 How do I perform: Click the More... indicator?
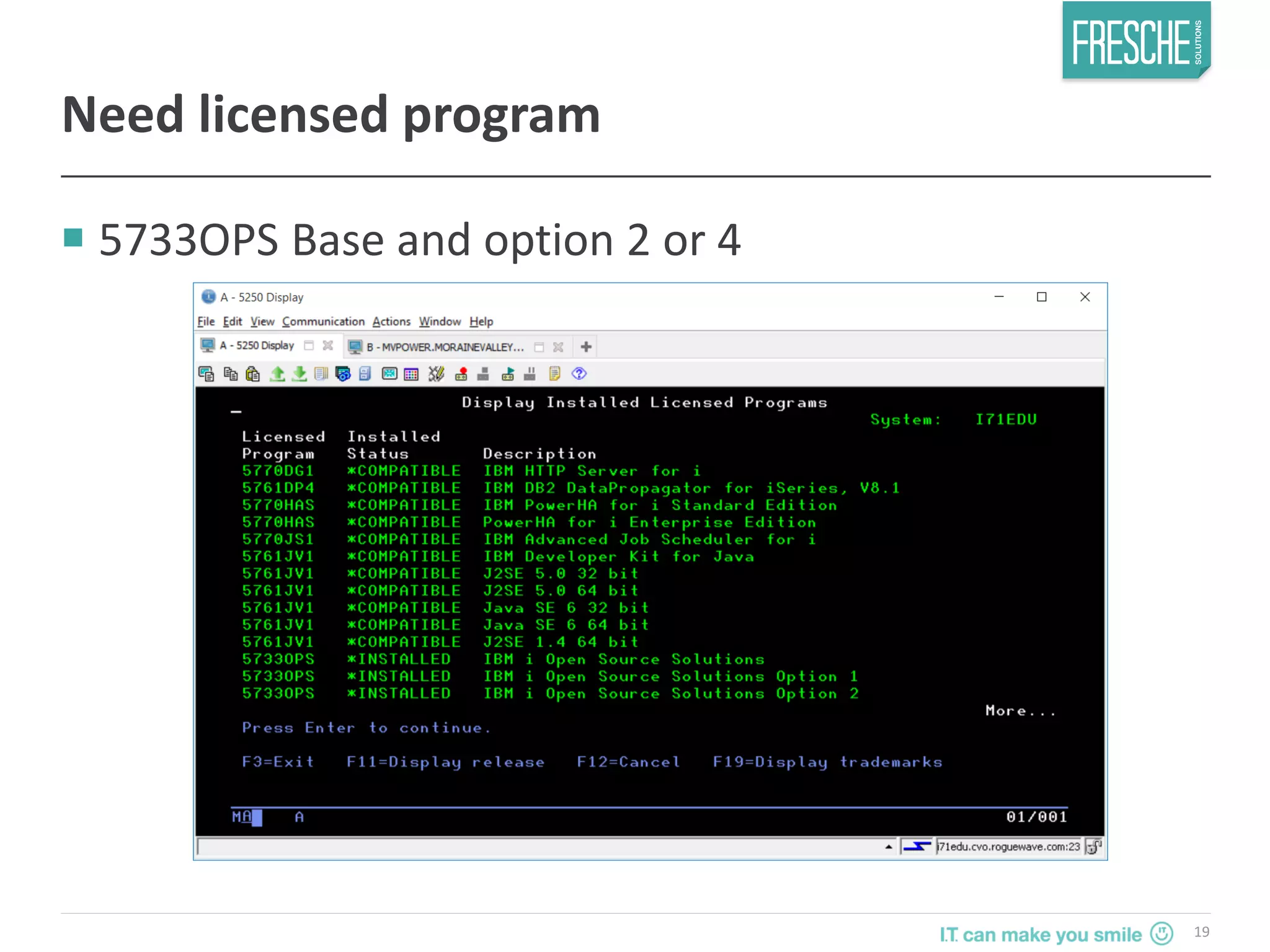tap(1020, 711)
